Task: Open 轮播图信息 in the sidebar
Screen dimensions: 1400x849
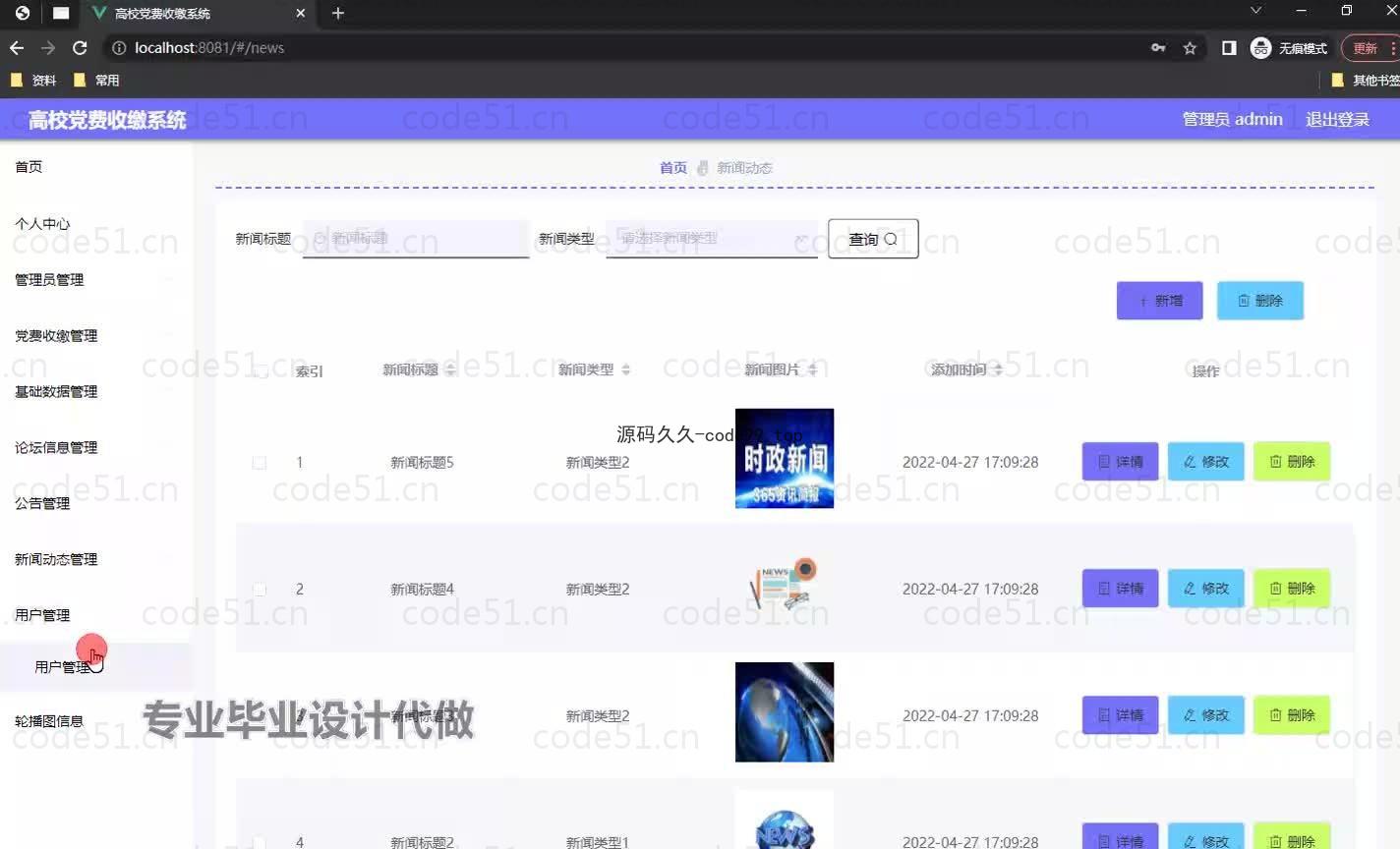Action: [49, 720]
